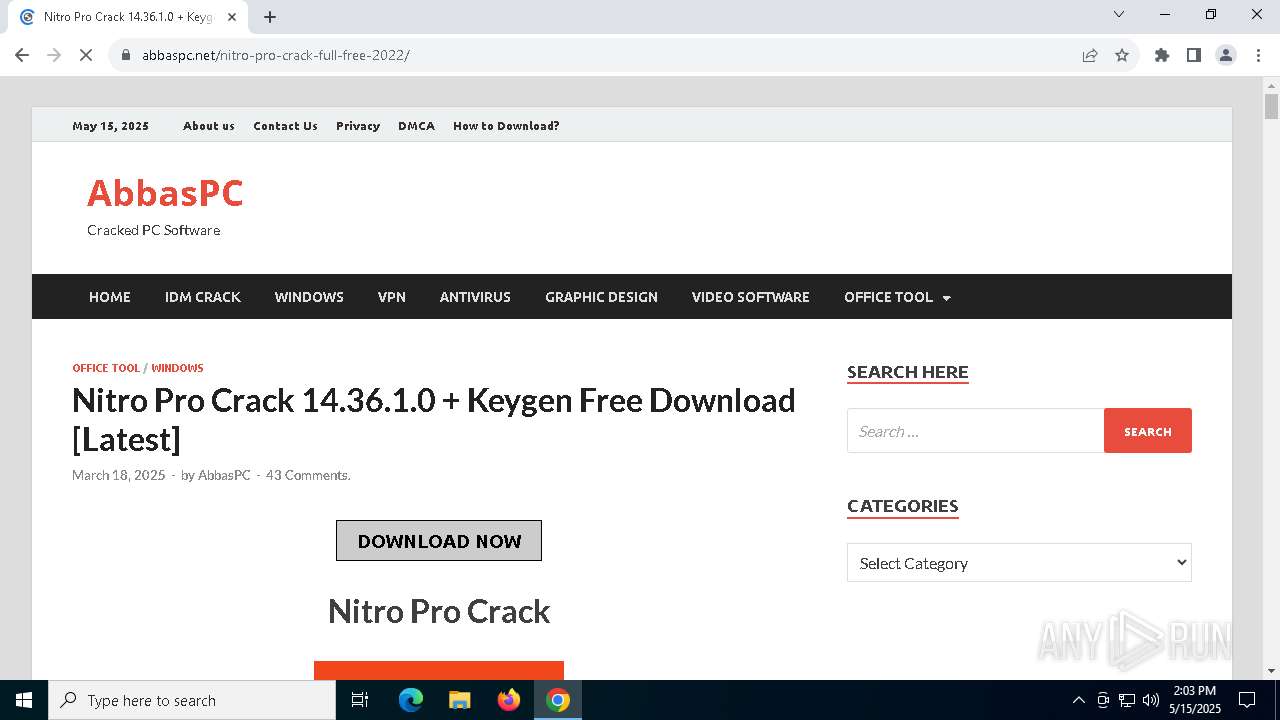
Task: Click the DOWNLOAD NOW button
Action: coord(439,541)
